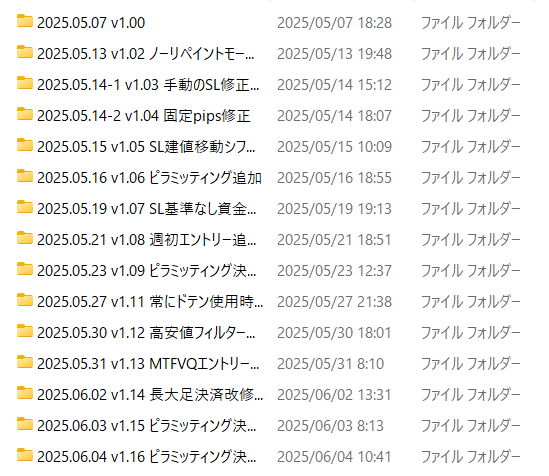
Task: Click folder icon of 2025.05.19 v1.07
Action: (x=25, y=207)
